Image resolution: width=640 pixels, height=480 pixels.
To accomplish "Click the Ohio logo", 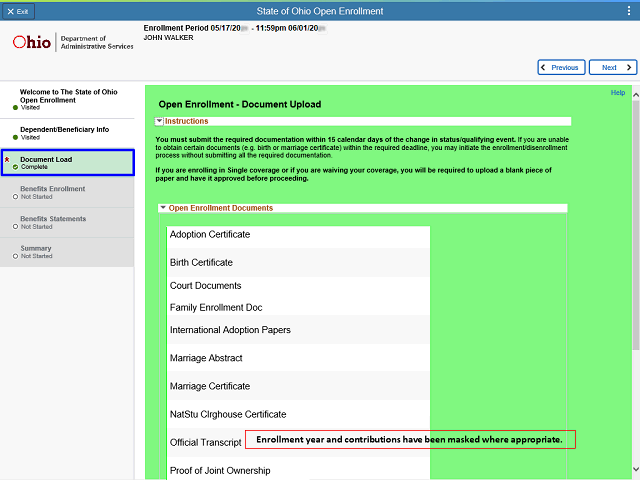I will pos(32,42).
